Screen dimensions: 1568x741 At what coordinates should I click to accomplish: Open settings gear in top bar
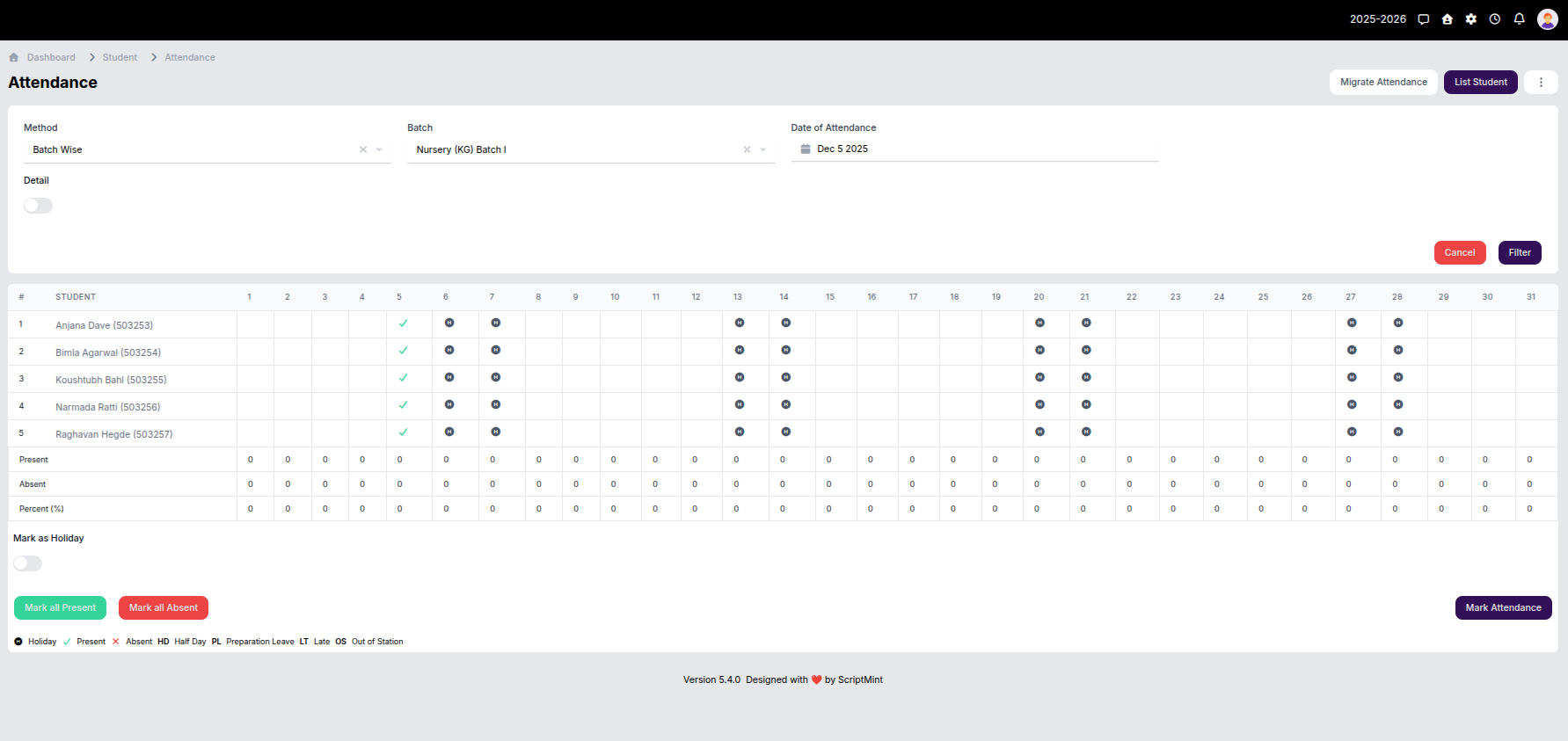pos(1471,19)
